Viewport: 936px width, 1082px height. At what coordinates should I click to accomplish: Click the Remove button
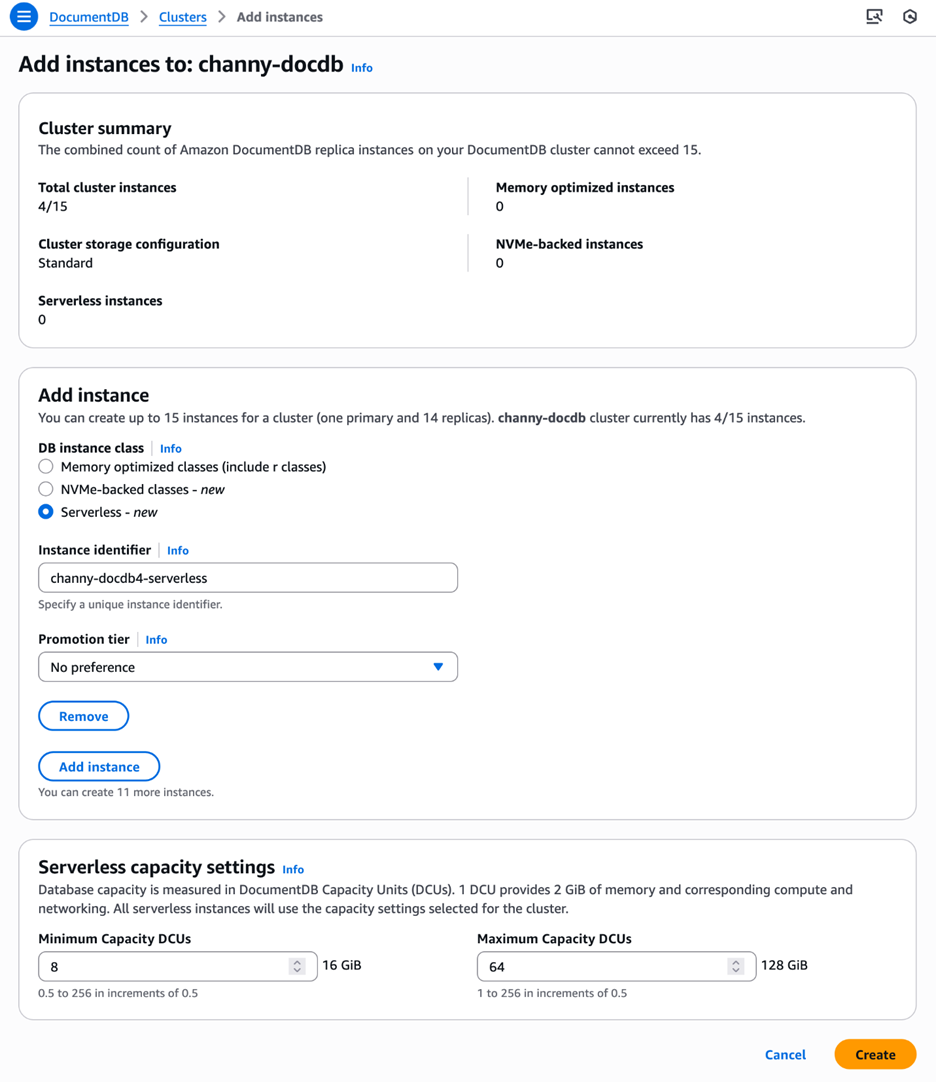point(84,716)
